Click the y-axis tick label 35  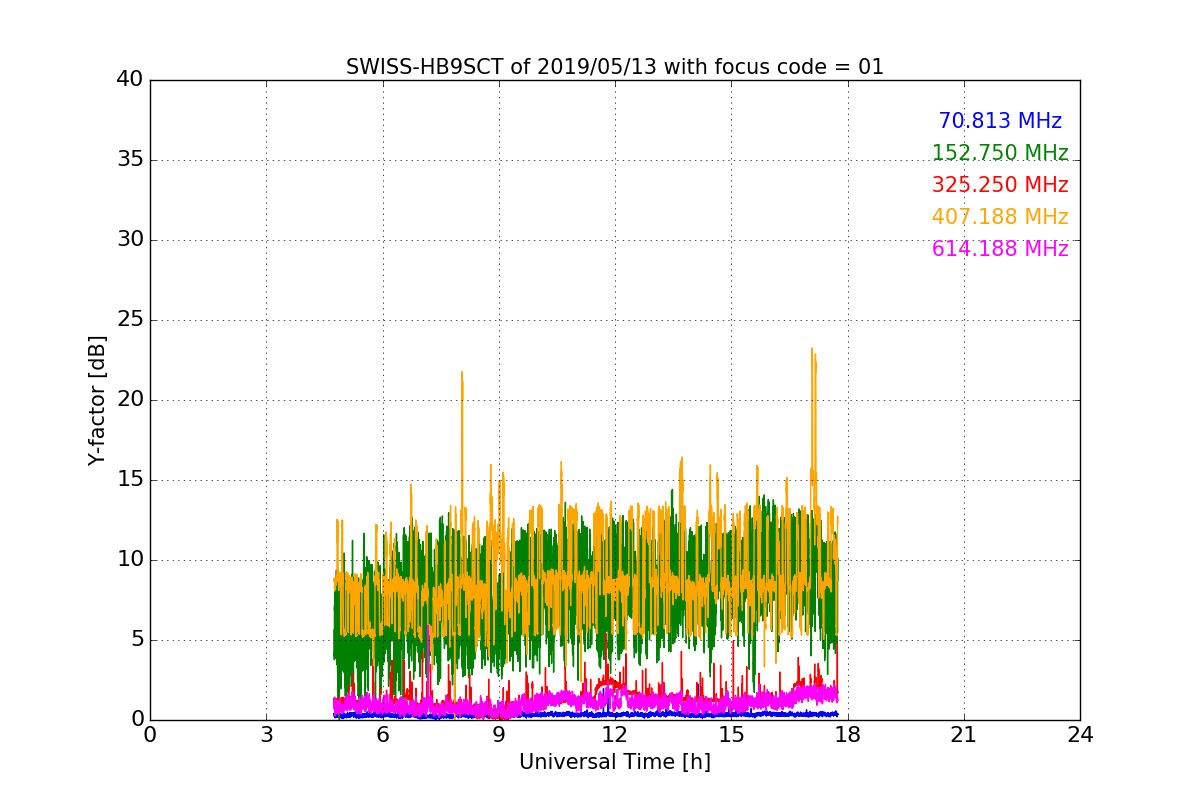130,160
